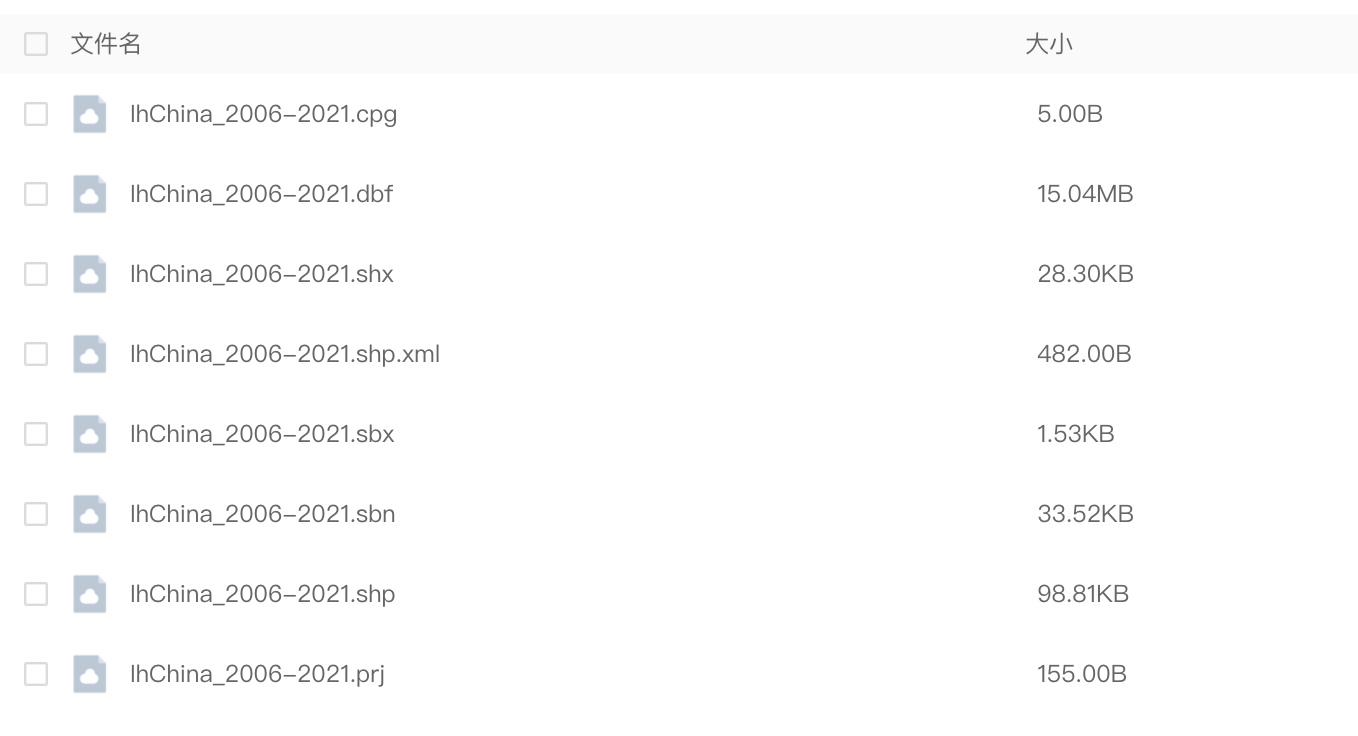Screen dimensions: 1358x736
Task: Open the file name lhChina_2006-2021.shp.xml
Action: coord(285,354)
